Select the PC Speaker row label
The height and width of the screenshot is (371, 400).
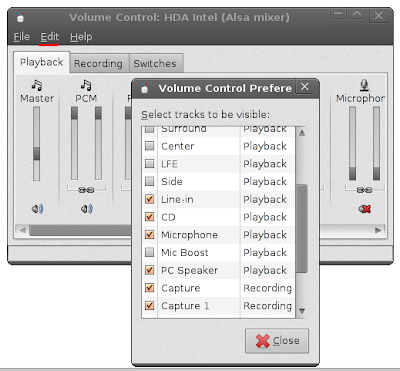[189, 270]
